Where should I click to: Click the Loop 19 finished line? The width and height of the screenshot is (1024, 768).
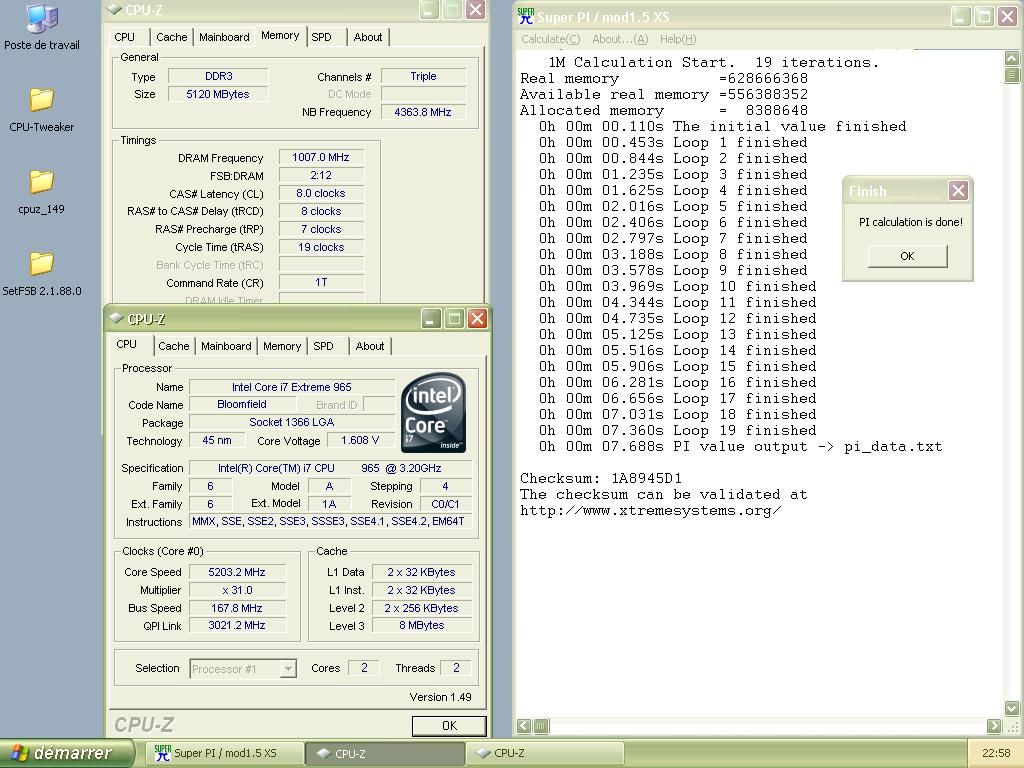click(677, 430)
